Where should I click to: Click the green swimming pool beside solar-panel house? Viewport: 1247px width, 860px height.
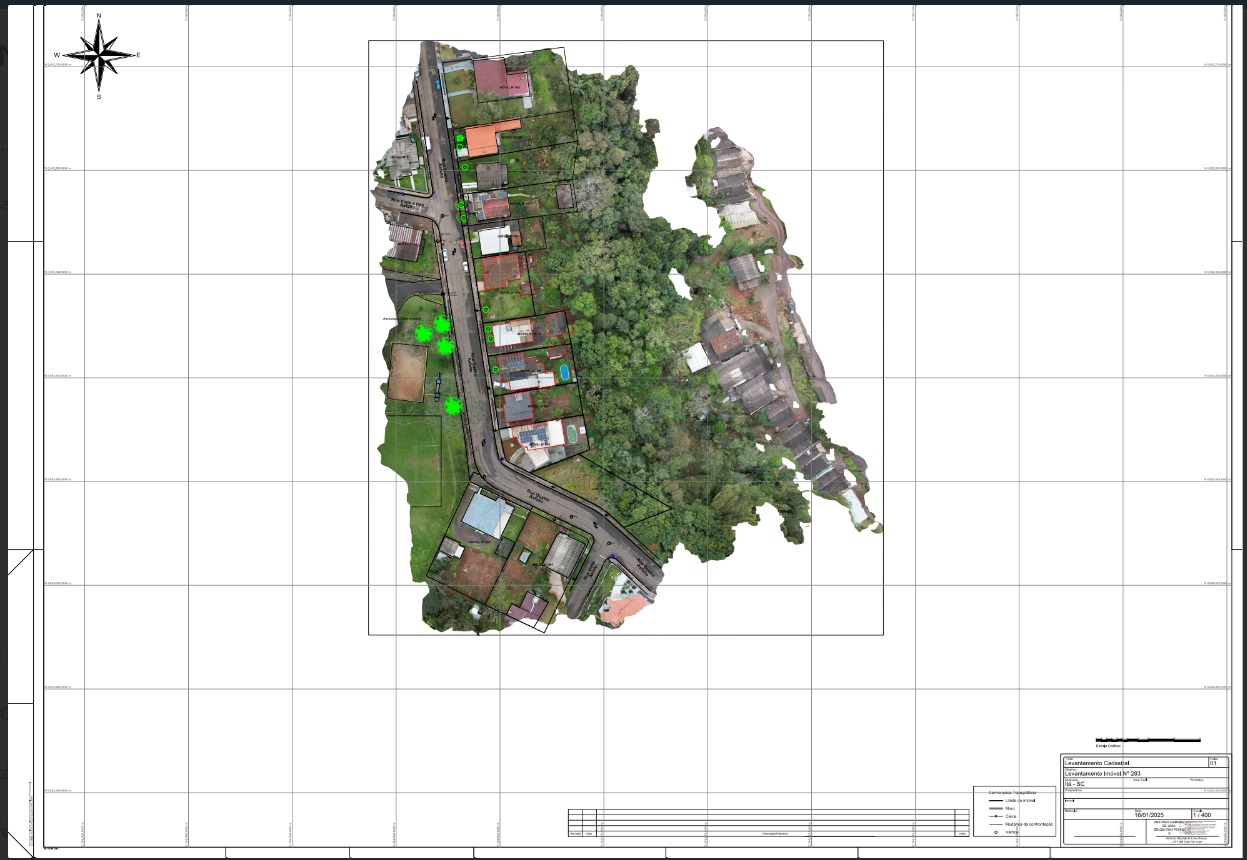point(572,433)
